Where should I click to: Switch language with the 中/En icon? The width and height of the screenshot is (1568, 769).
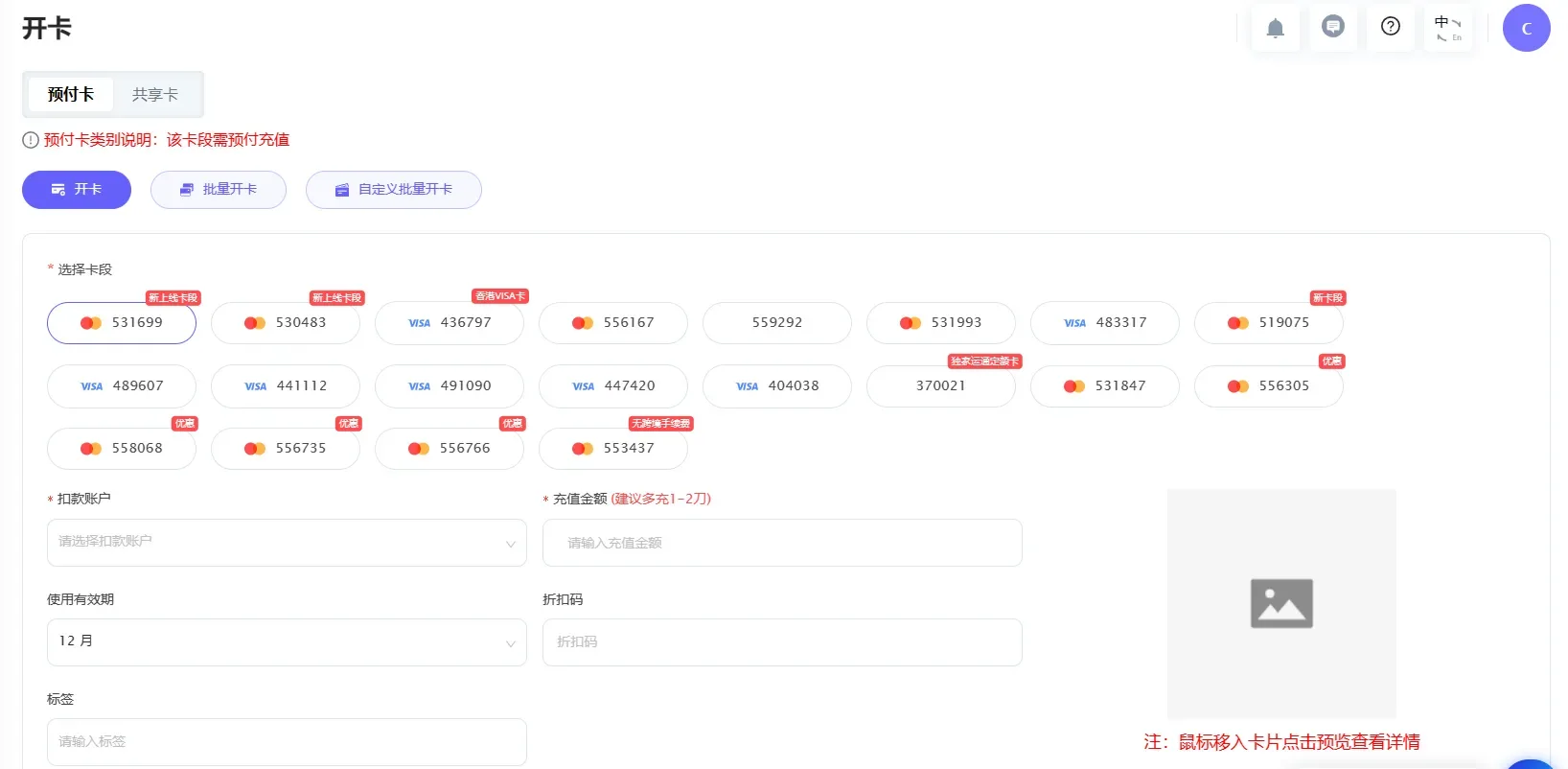[1448, 28]
